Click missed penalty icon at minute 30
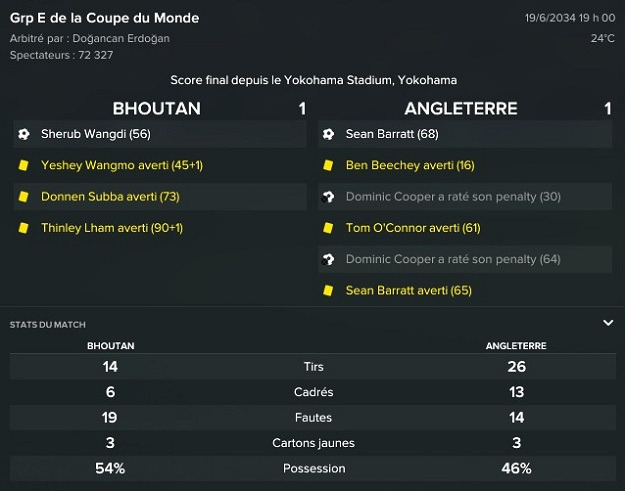 (x=328, y=197)
